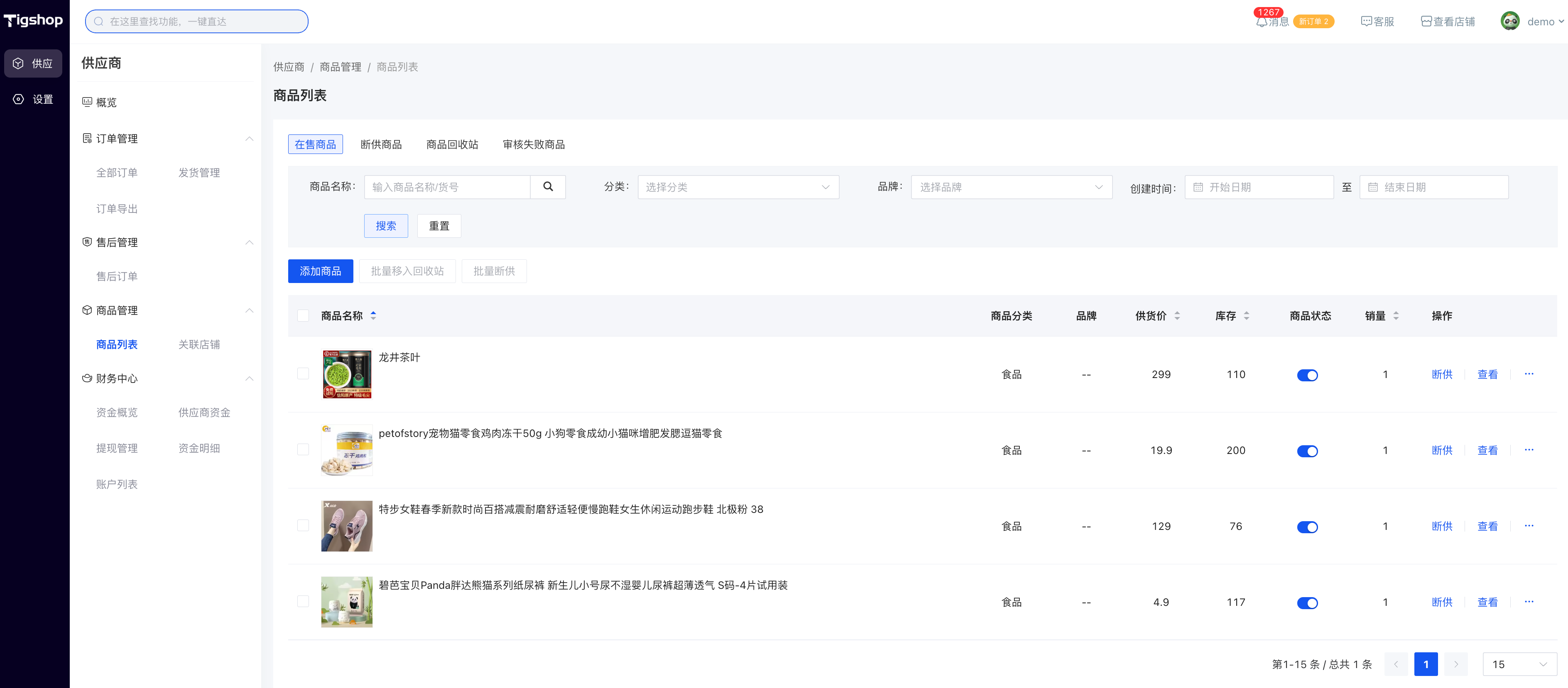Image resolution: width=1568 pixels, height=688 pixels.
Task: Select the 设置 sidebar module
Action: 34,99
